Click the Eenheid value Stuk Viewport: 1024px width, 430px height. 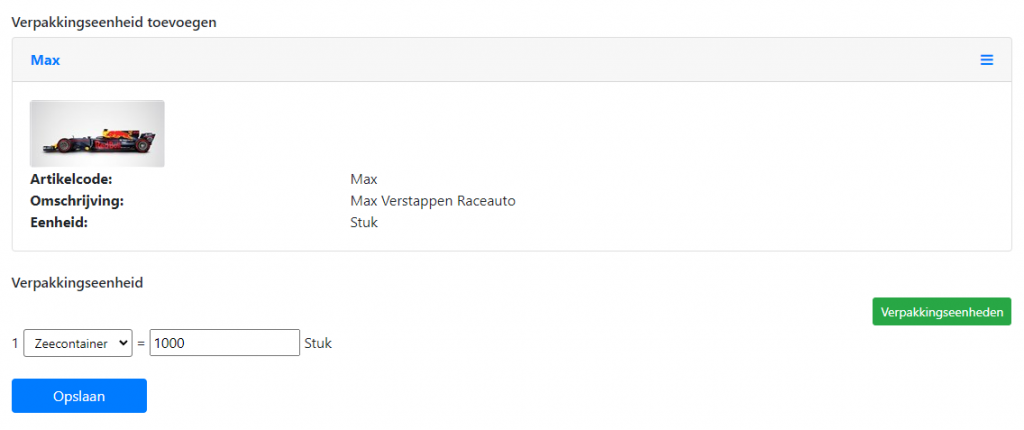[363, 223]
